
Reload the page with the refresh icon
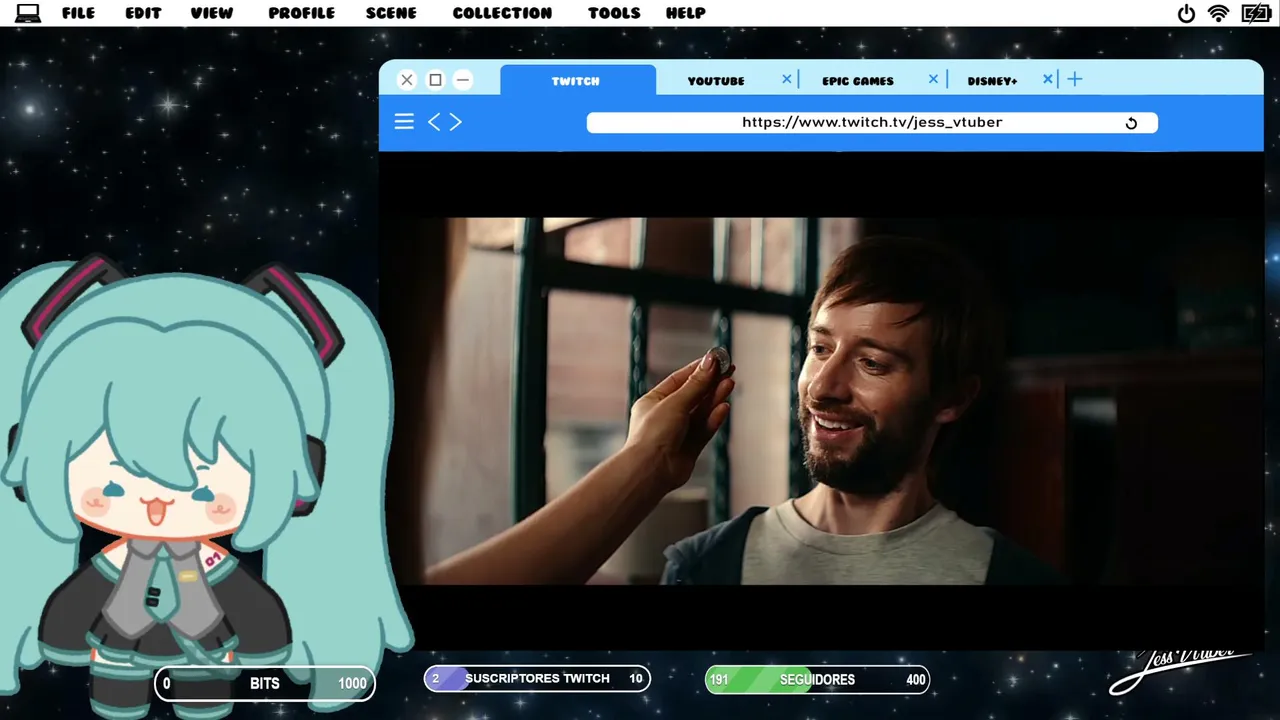[x=1131, y=123]
